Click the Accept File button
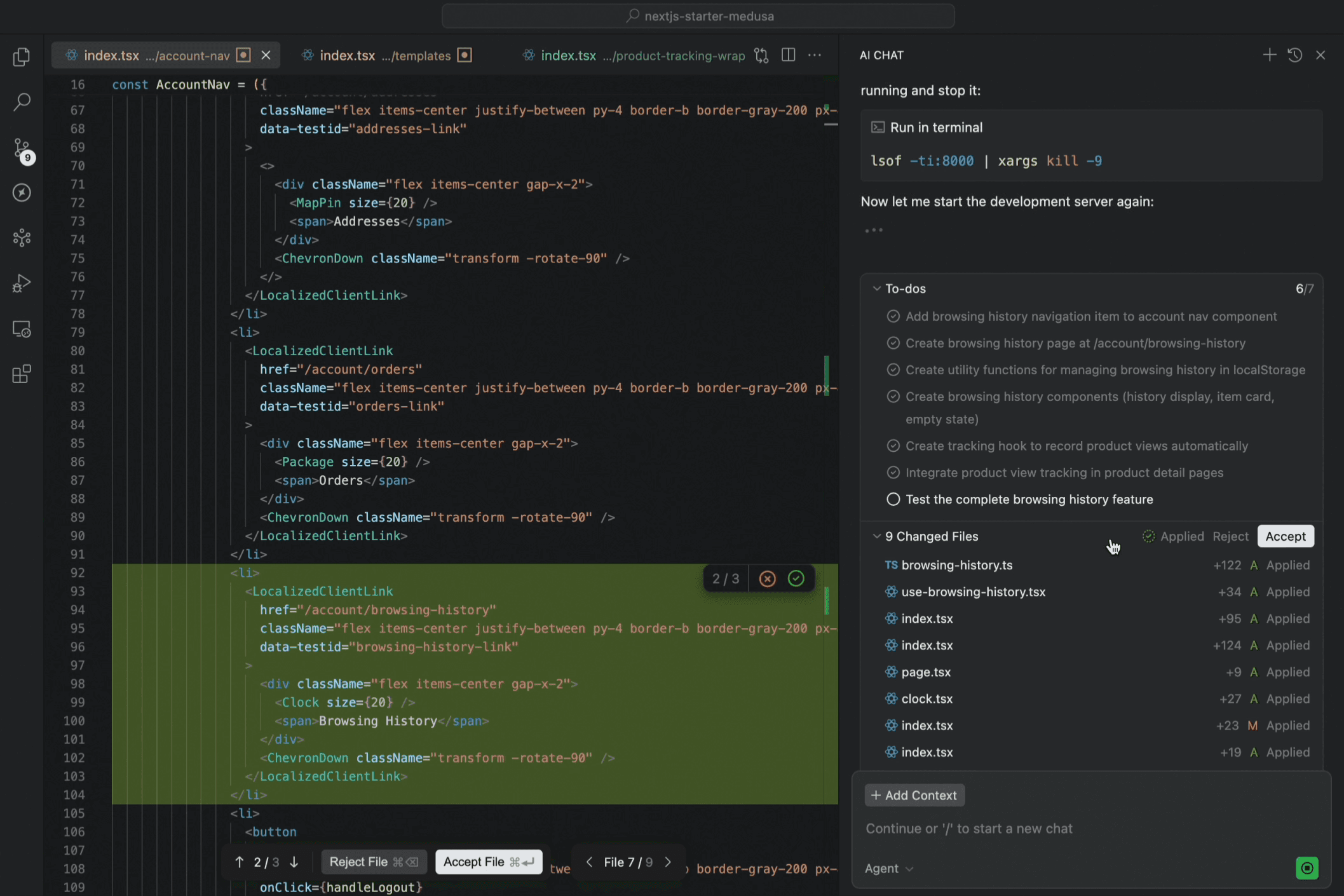The image size is (1344, 896). (x=488, y=862)
